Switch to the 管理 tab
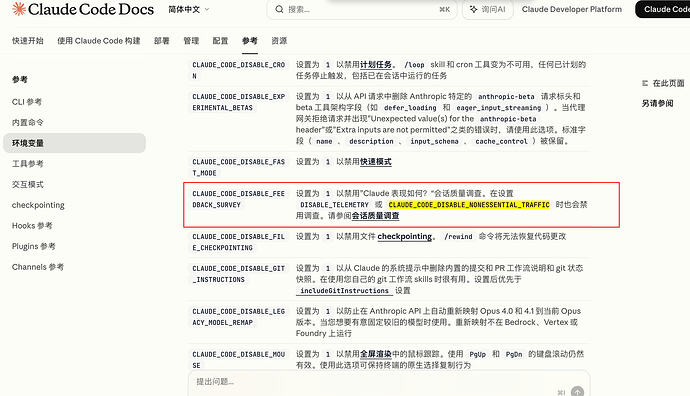The width and height of the screenshot is (690, 396). [191, 41]
